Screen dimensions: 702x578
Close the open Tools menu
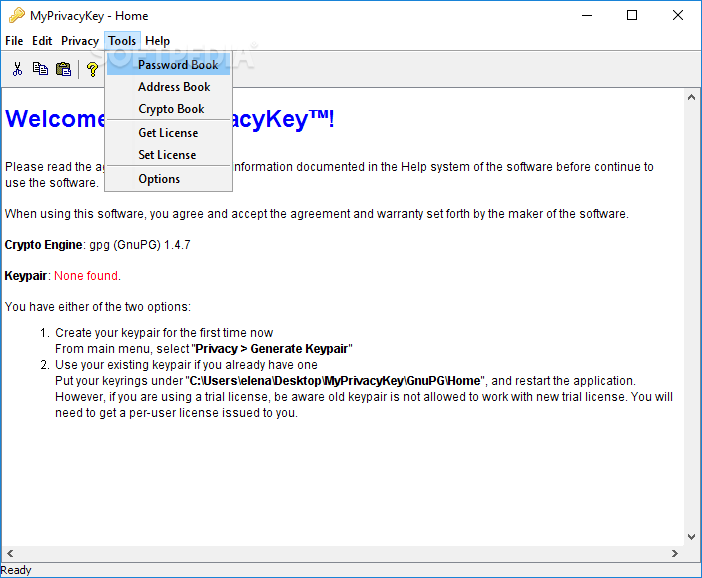click(x=122, y=41)
